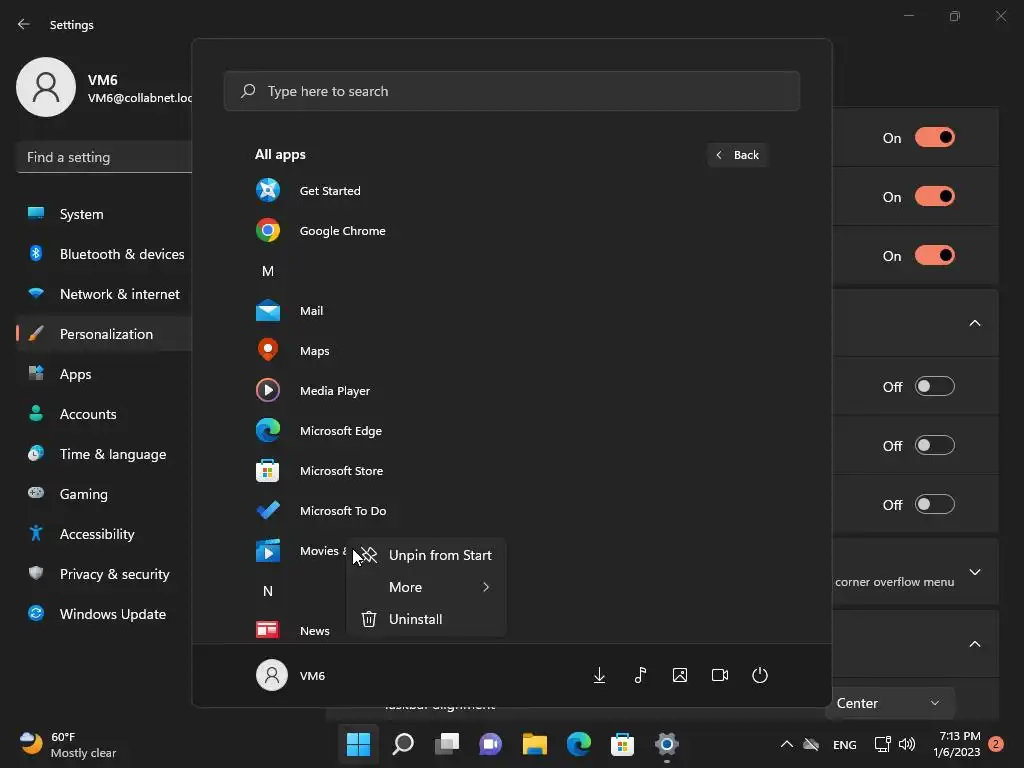
Task: Open Network & internet settings
Action: coord(104,294)
